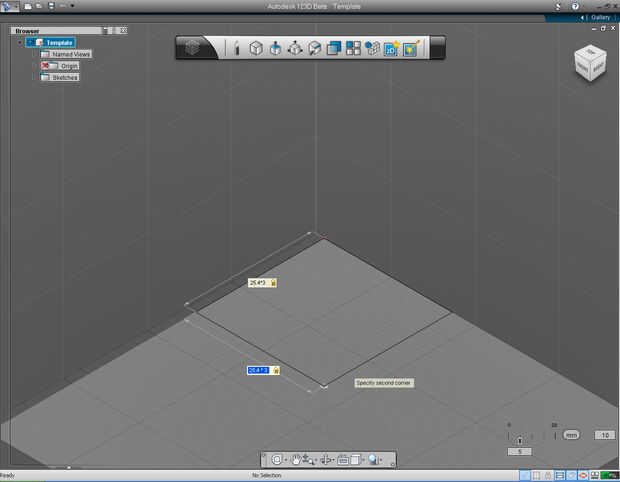Toggle the status bar window tiles button
Screen dimensions: 620x482
[x=594, y=475]
